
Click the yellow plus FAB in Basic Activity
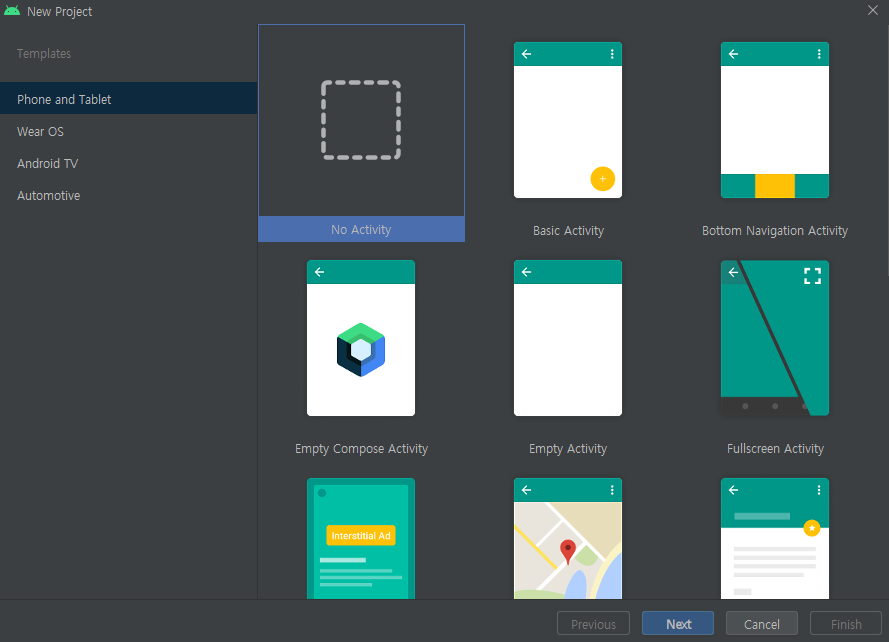(602, 179)
